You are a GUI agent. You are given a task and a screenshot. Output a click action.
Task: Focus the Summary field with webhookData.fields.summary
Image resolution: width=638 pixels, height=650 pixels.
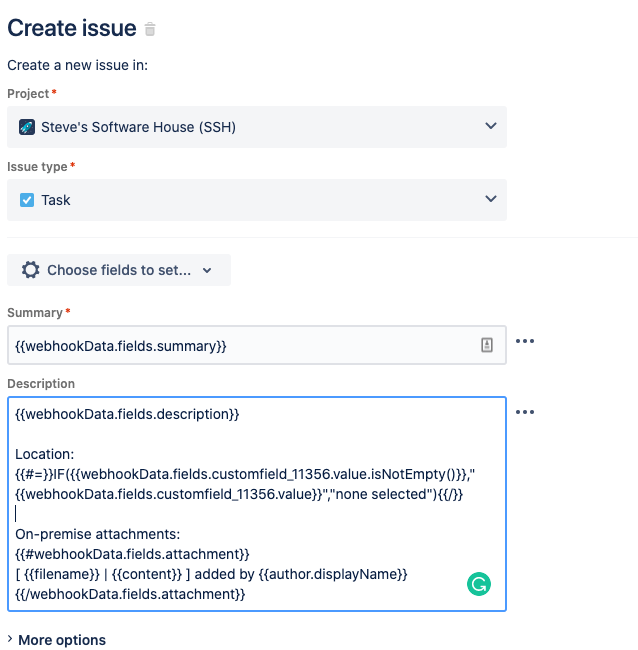(x=257, y=345)
